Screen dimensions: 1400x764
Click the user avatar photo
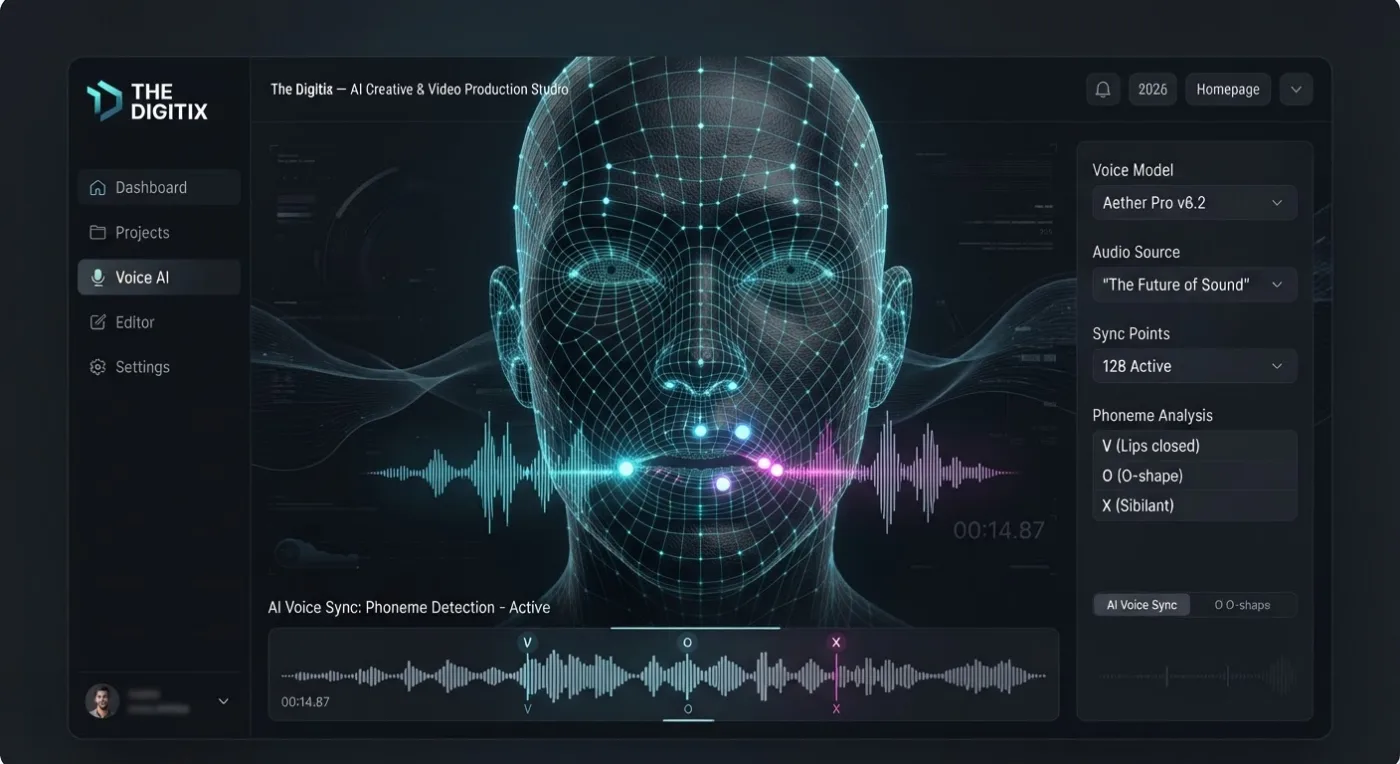point(102,701)
